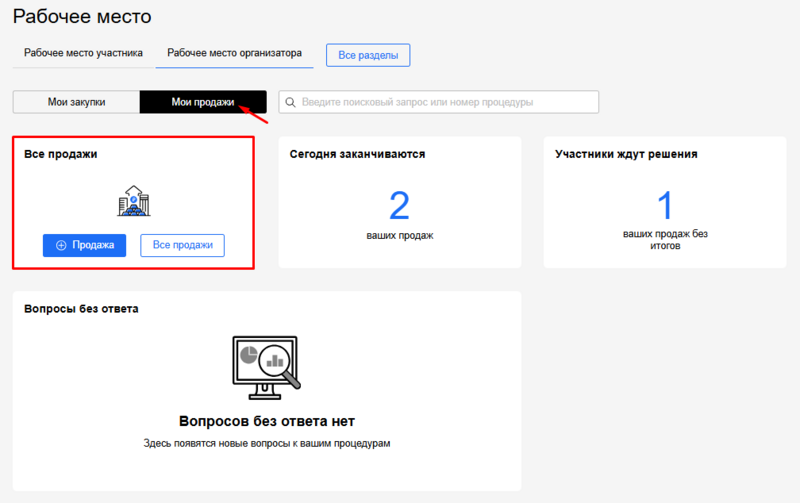
Task: Open the number 1 under Участники ждут решения
Action: coord(665,206)
